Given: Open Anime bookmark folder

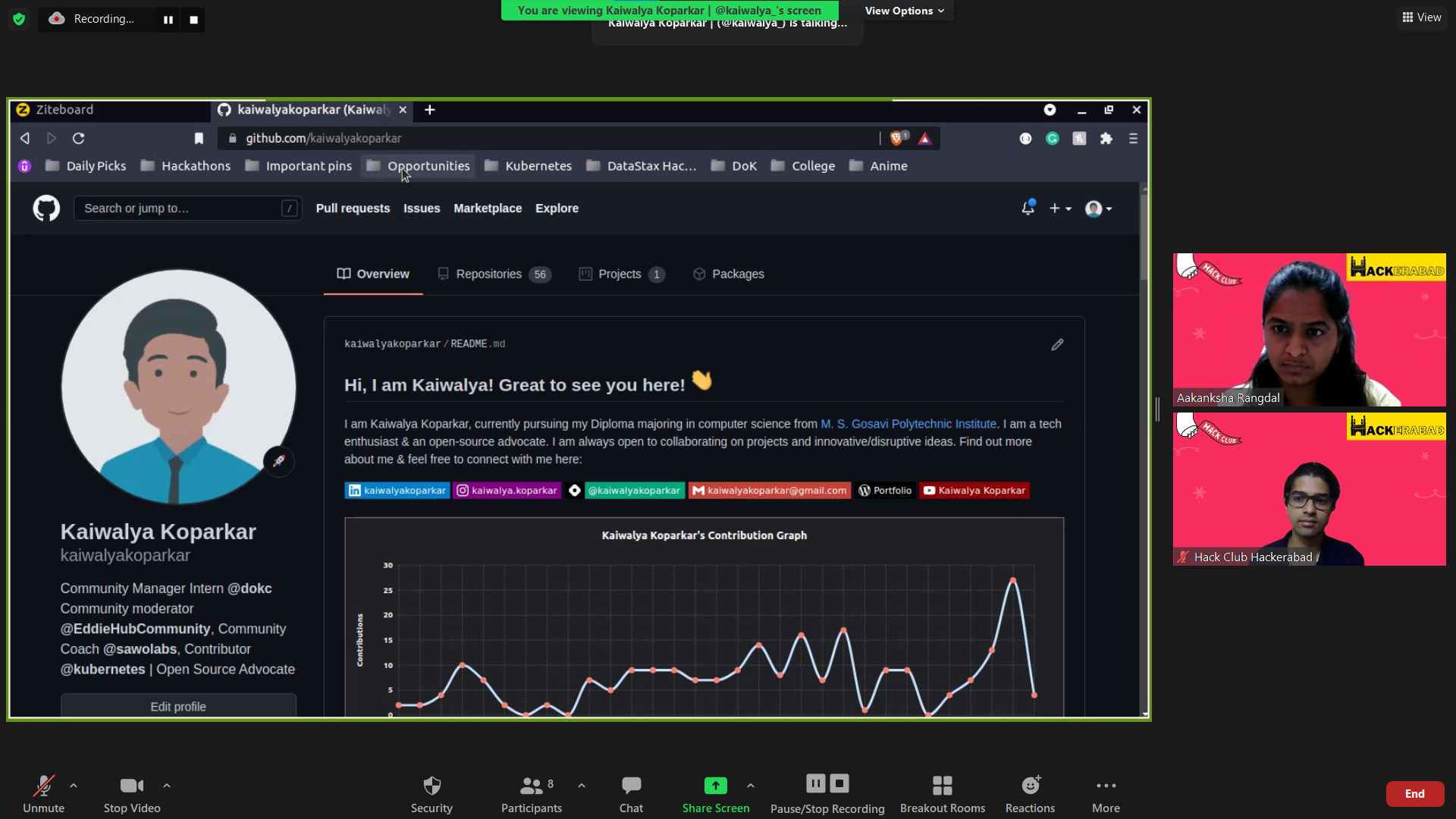Looking at the screenshot, I should click(x=878, y=166).
